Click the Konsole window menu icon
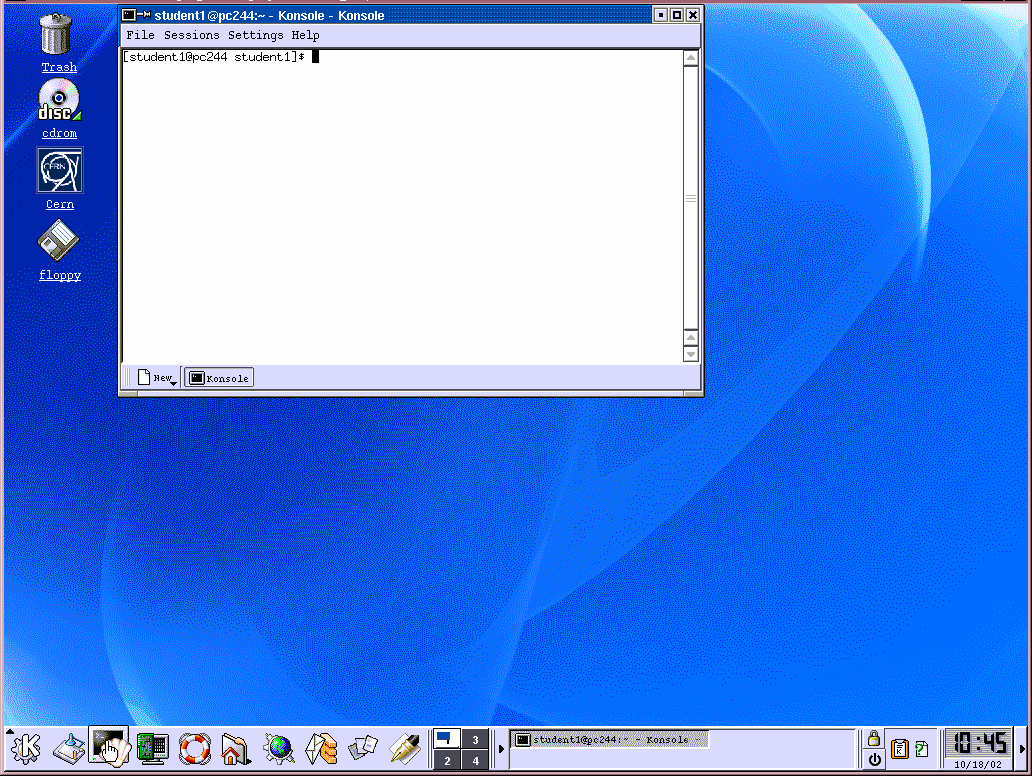The image size is (1032, 776). point(129,15)
